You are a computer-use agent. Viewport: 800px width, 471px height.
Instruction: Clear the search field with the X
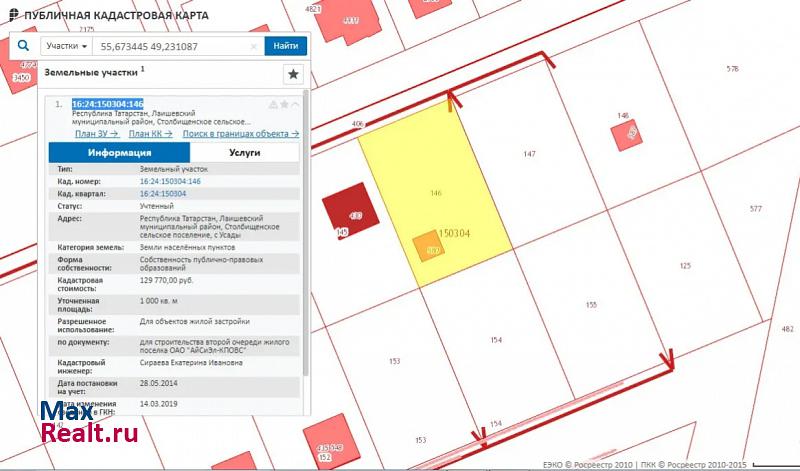pos(255,46)
